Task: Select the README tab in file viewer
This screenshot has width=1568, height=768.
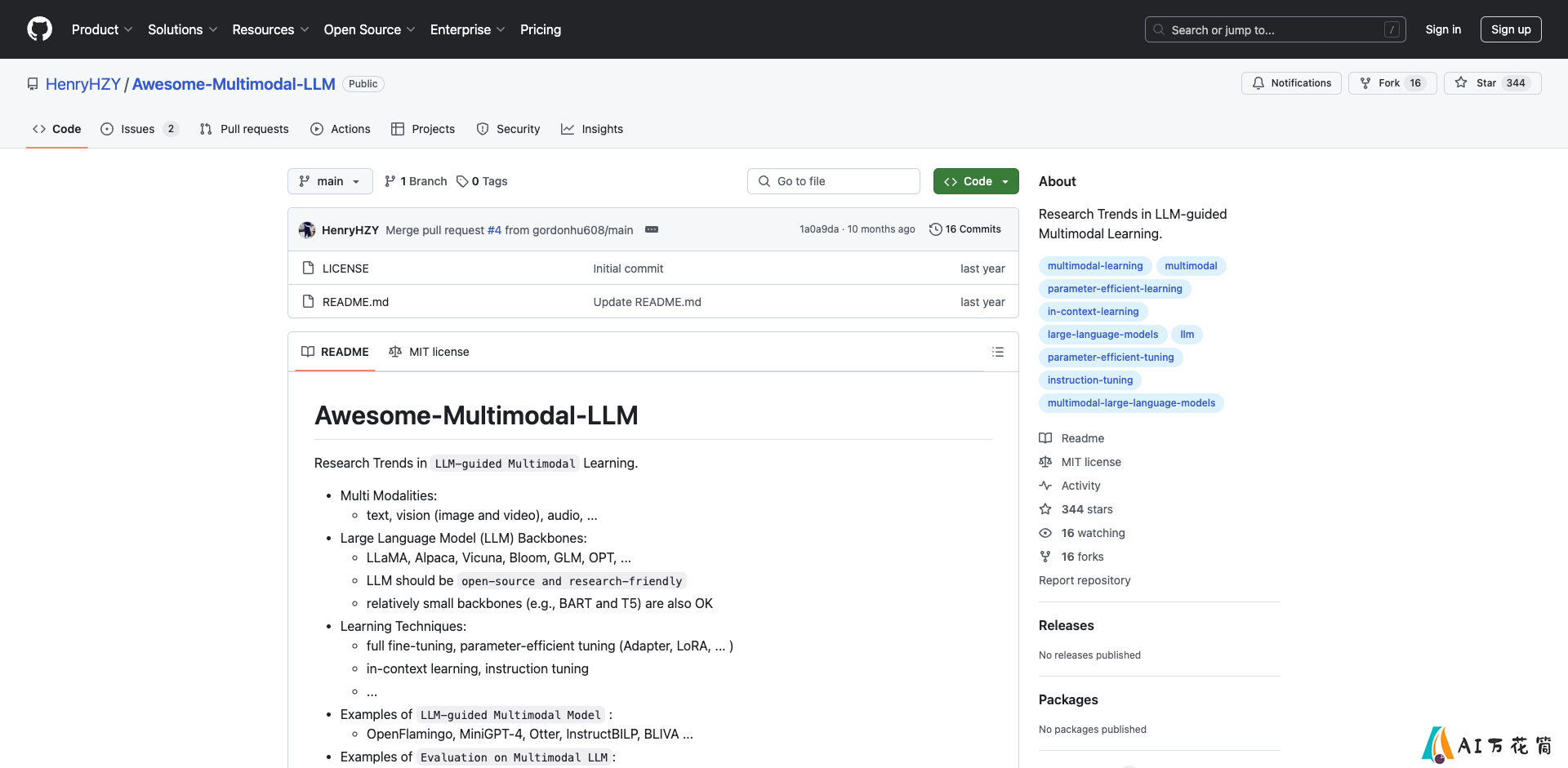Action: (x=335, y=352)
